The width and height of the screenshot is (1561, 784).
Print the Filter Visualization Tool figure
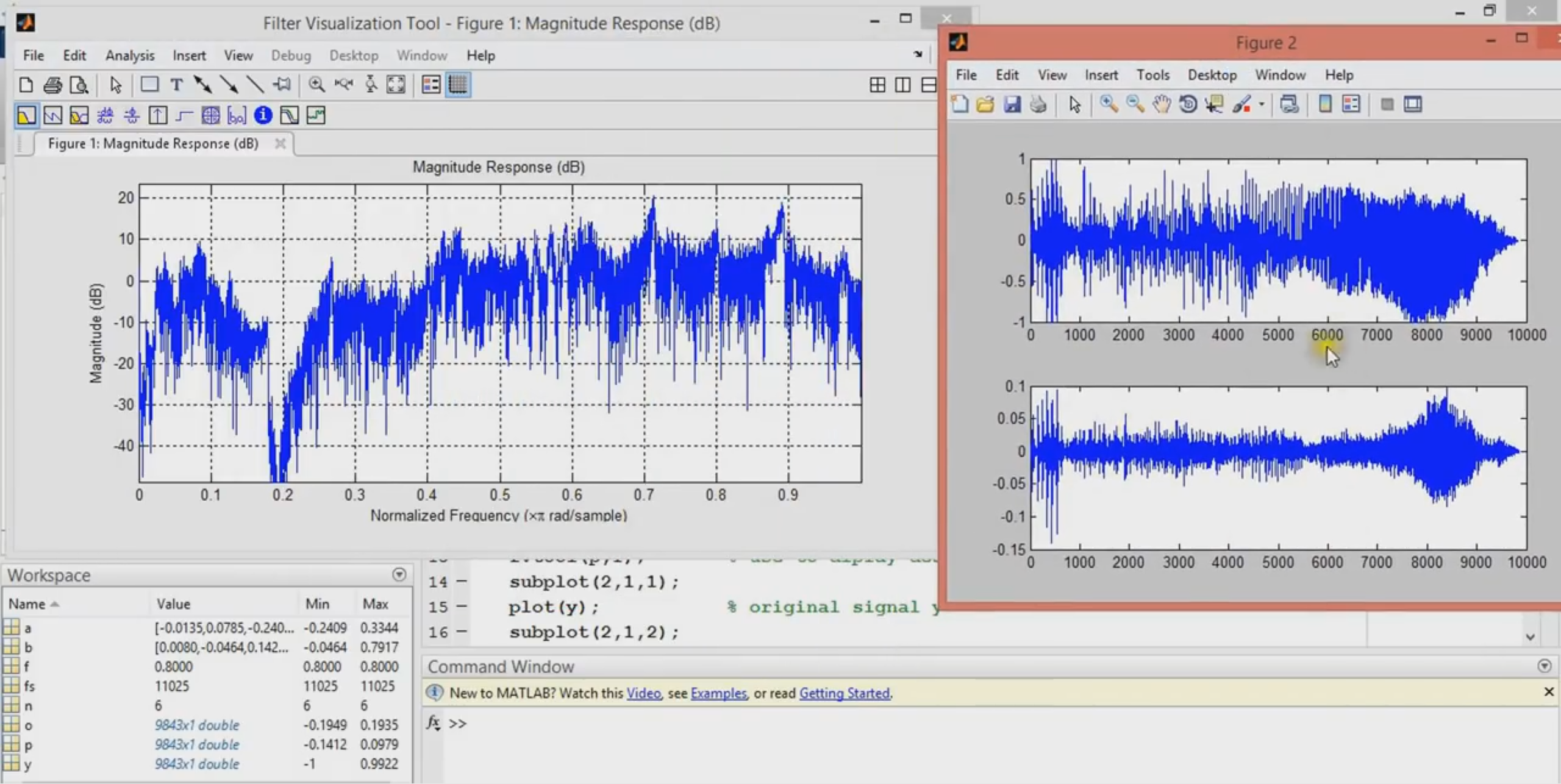52,85
